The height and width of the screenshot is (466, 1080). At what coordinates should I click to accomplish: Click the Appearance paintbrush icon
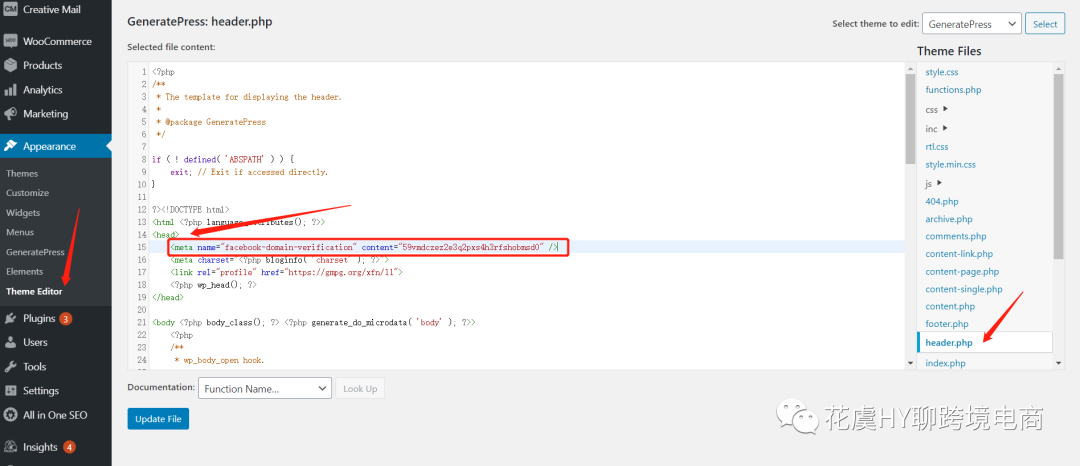(10, 146)
